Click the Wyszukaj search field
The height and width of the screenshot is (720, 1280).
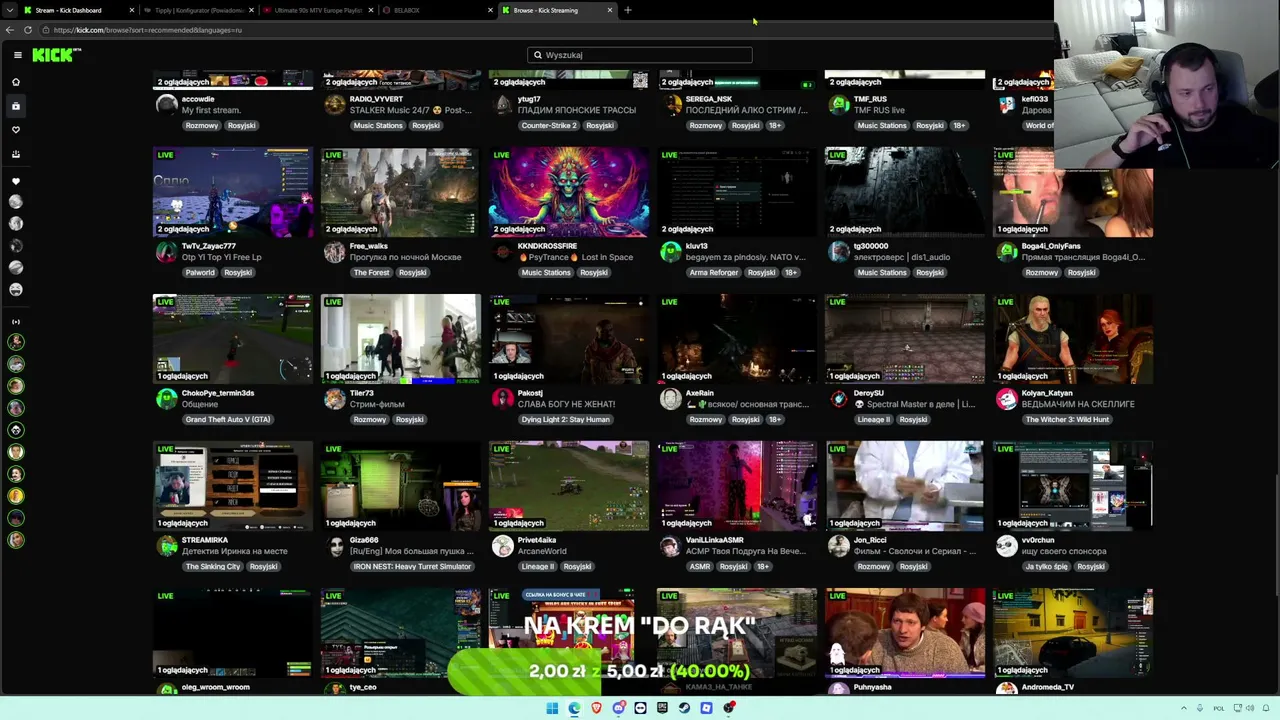(x=640, y=55)
